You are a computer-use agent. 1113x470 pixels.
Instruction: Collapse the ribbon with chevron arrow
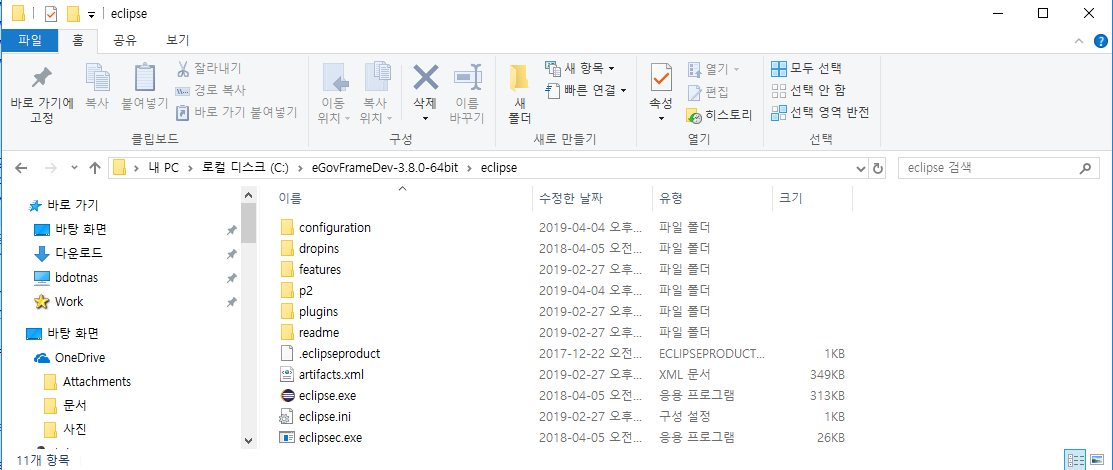click(1079, 41)
